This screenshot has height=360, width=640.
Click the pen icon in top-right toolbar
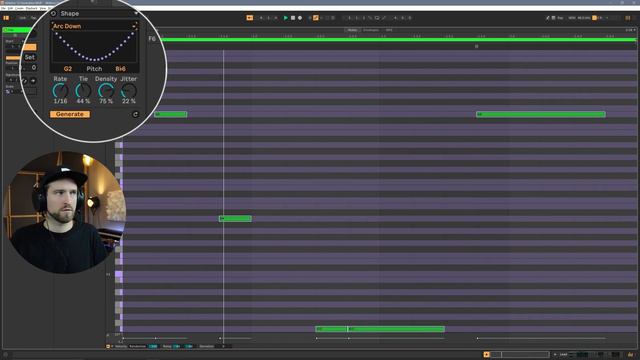point(547,18)
